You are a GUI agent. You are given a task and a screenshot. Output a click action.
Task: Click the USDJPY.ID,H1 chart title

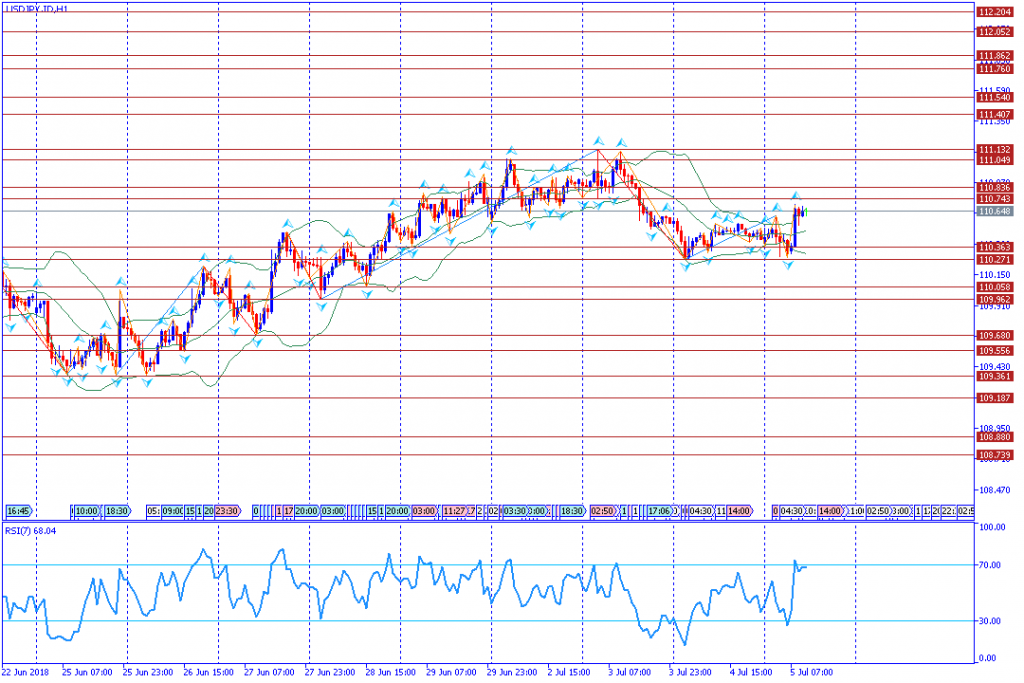(36, 8)
